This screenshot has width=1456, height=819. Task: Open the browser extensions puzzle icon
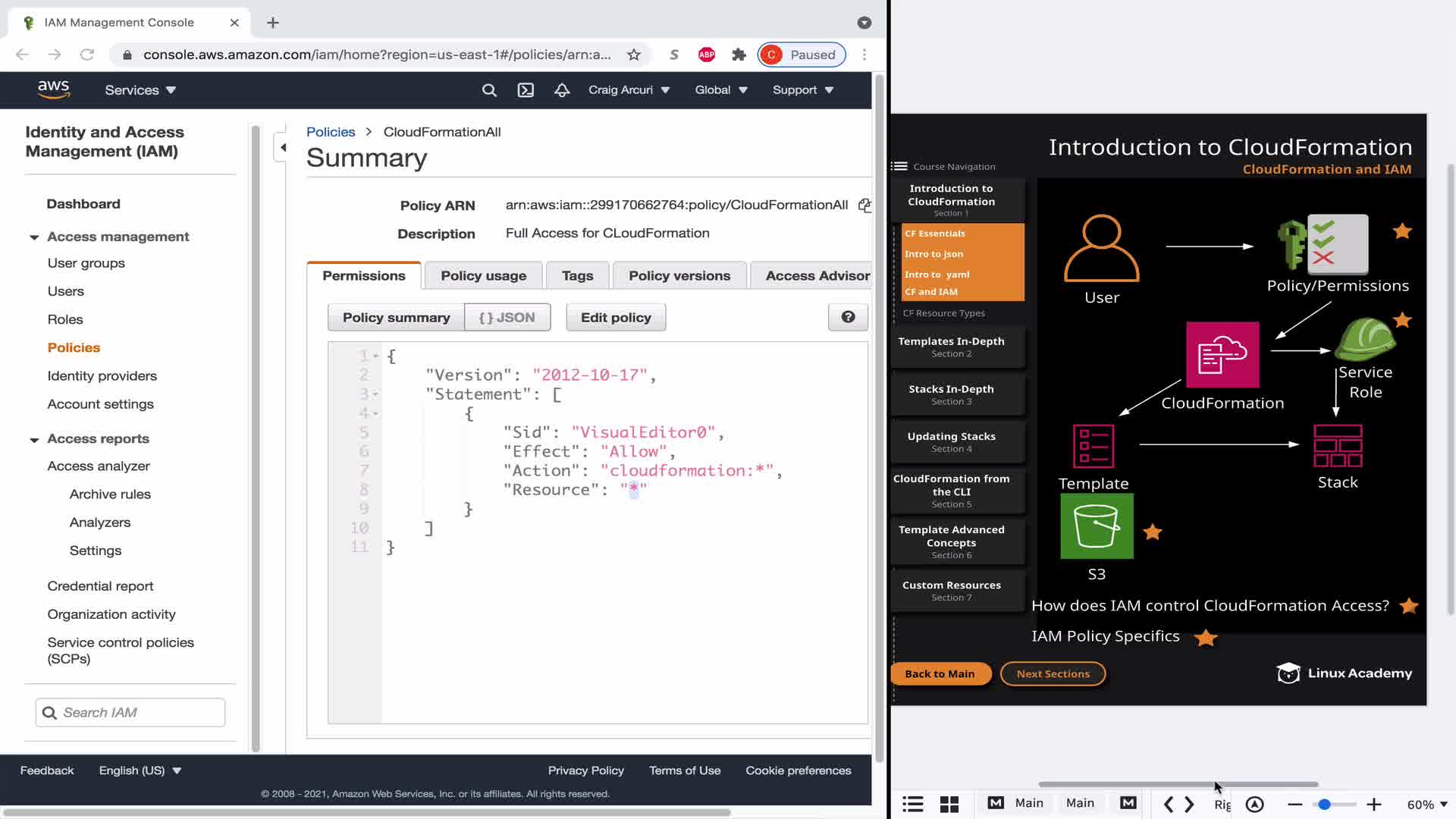(739, 55)
